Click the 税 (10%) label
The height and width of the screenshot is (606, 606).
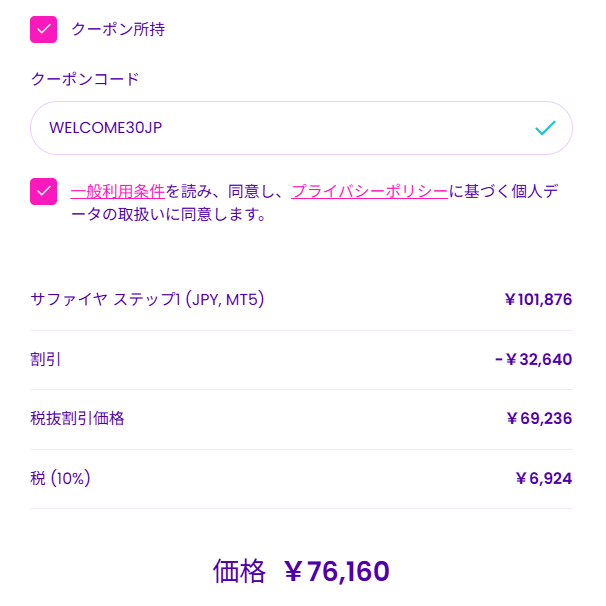(61, 478)
